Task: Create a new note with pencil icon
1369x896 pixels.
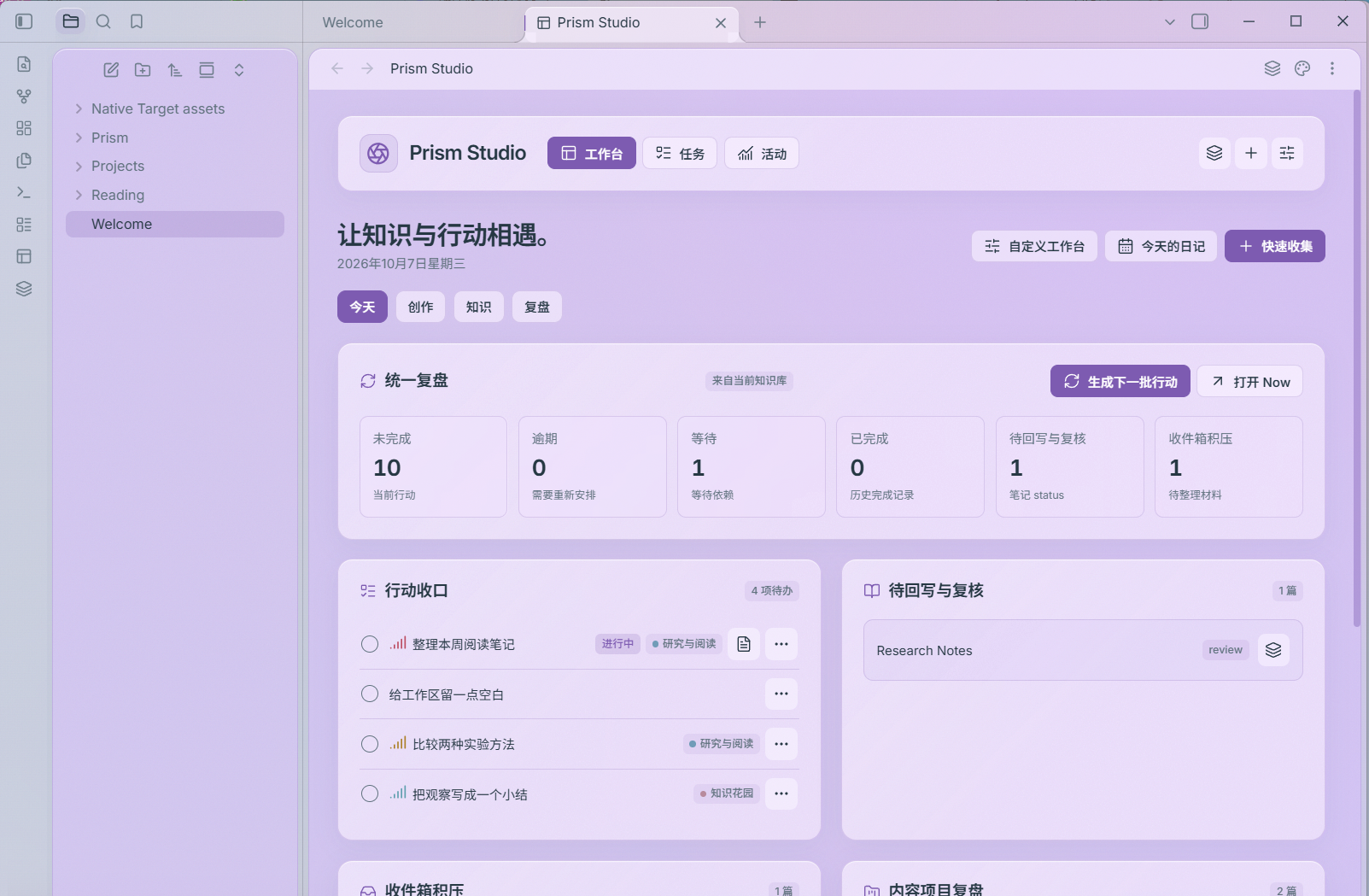Action: tap(111, 70)
